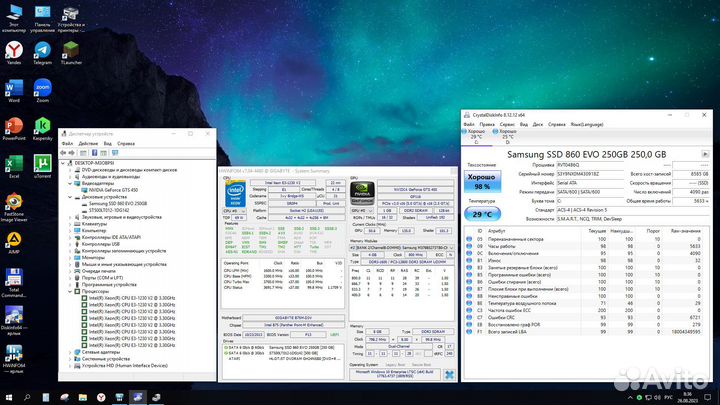Open taskbar search magnifier

(27, 397)
